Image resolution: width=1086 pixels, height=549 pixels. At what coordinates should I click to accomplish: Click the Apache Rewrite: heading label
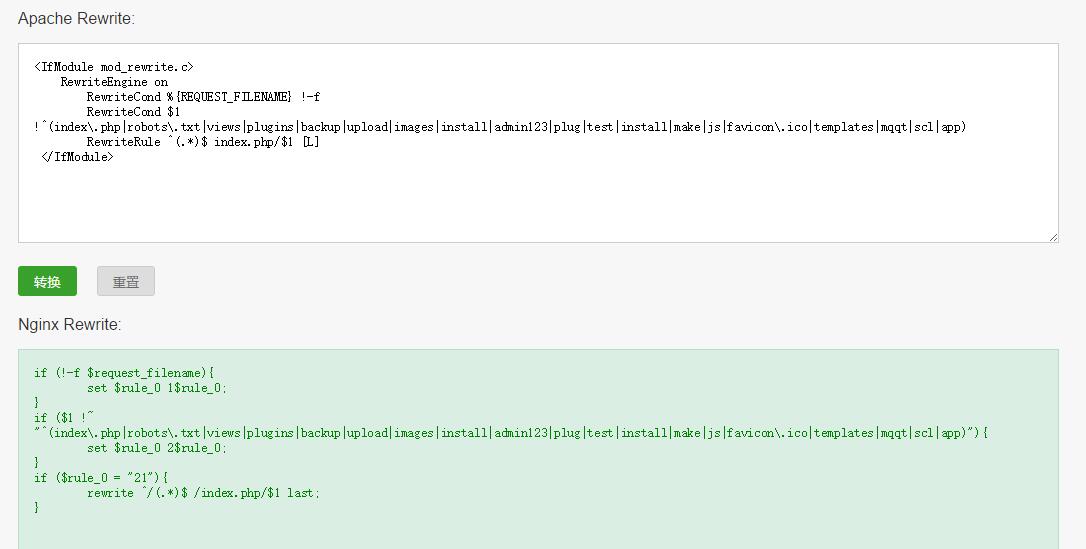pyautogui.click(x=76, y=19)
